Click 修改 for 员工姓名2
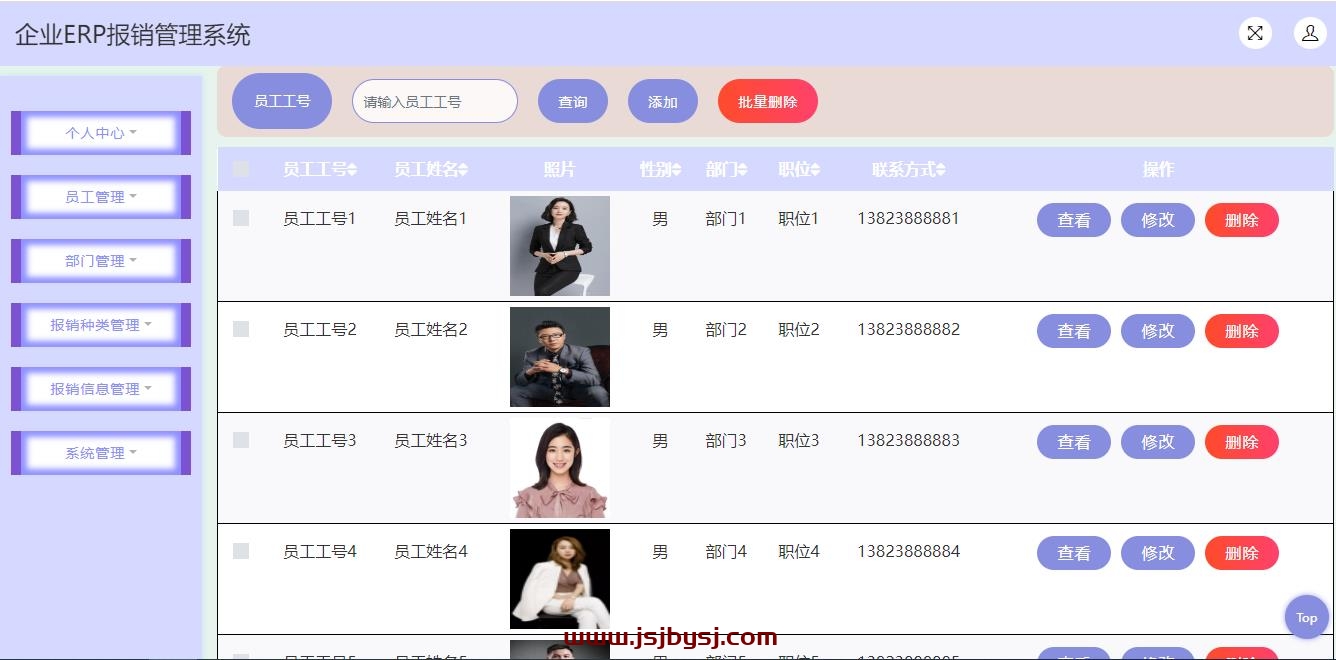 (x=1158, y=331)
